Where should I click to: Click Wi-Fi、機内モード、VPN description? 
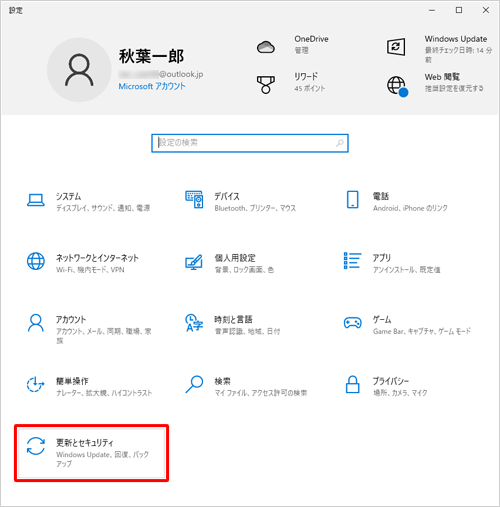click(90, 270)
